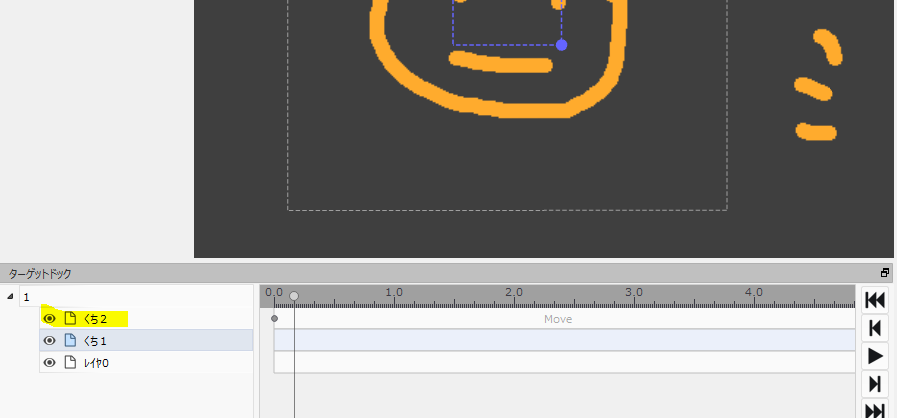Step forward one frame
The height and width of the screenshot is (418, 897).
coord(875,384)
